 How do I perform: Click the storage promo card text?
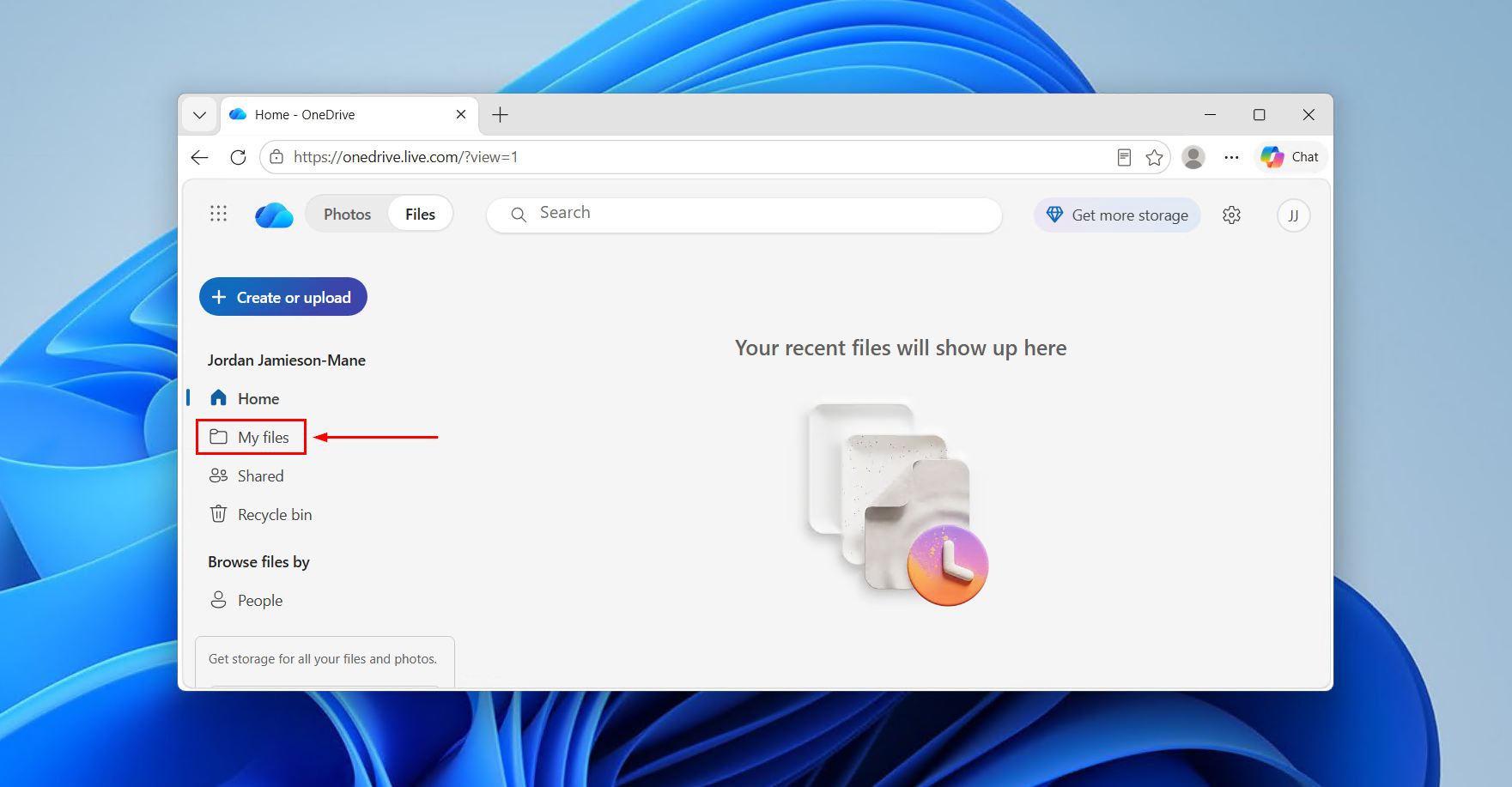click(323, 659)
